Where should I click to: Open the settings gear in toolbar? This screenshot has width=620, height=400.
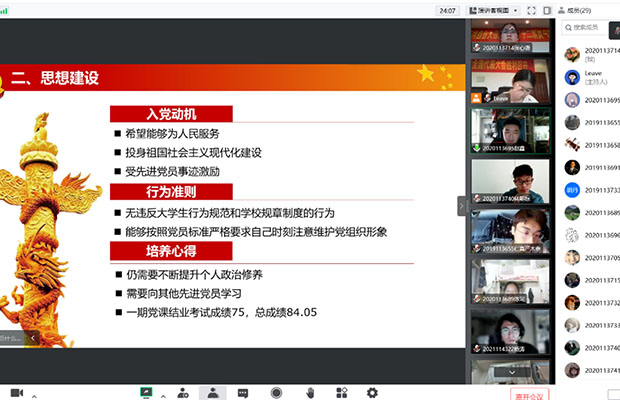click(372, 393)
